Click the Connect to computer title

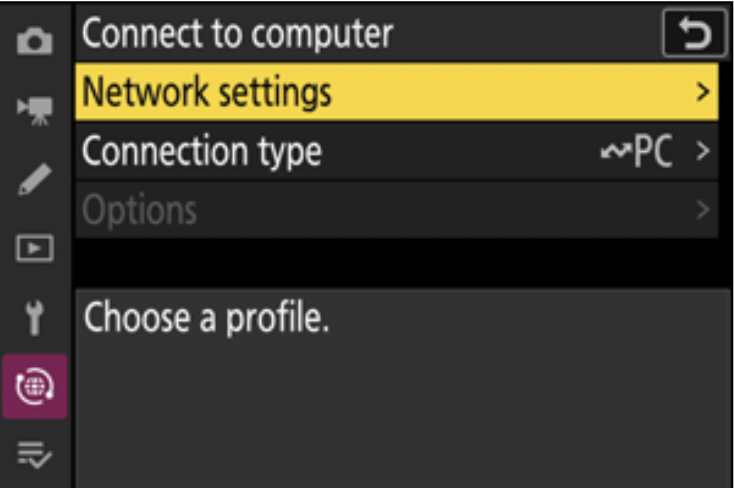tap(238, 34)
